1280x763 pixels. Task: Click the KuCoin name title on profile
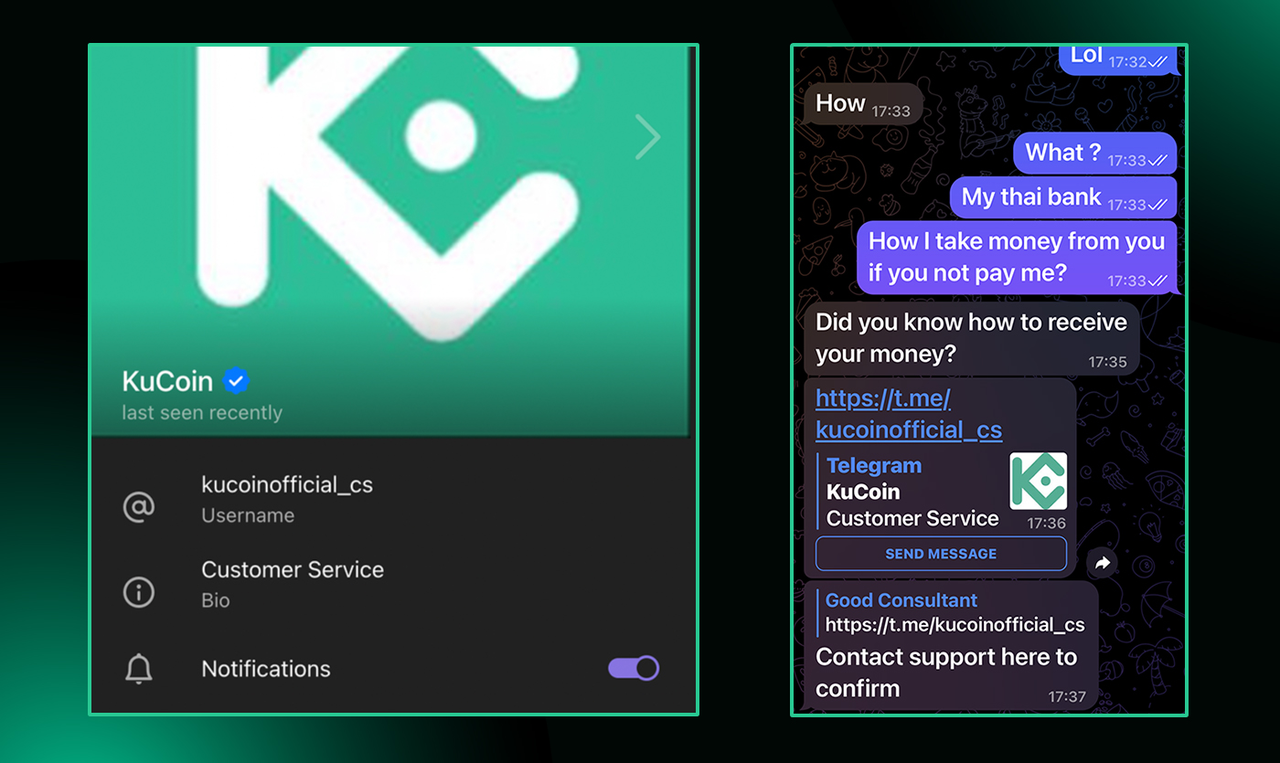point(167,381)
